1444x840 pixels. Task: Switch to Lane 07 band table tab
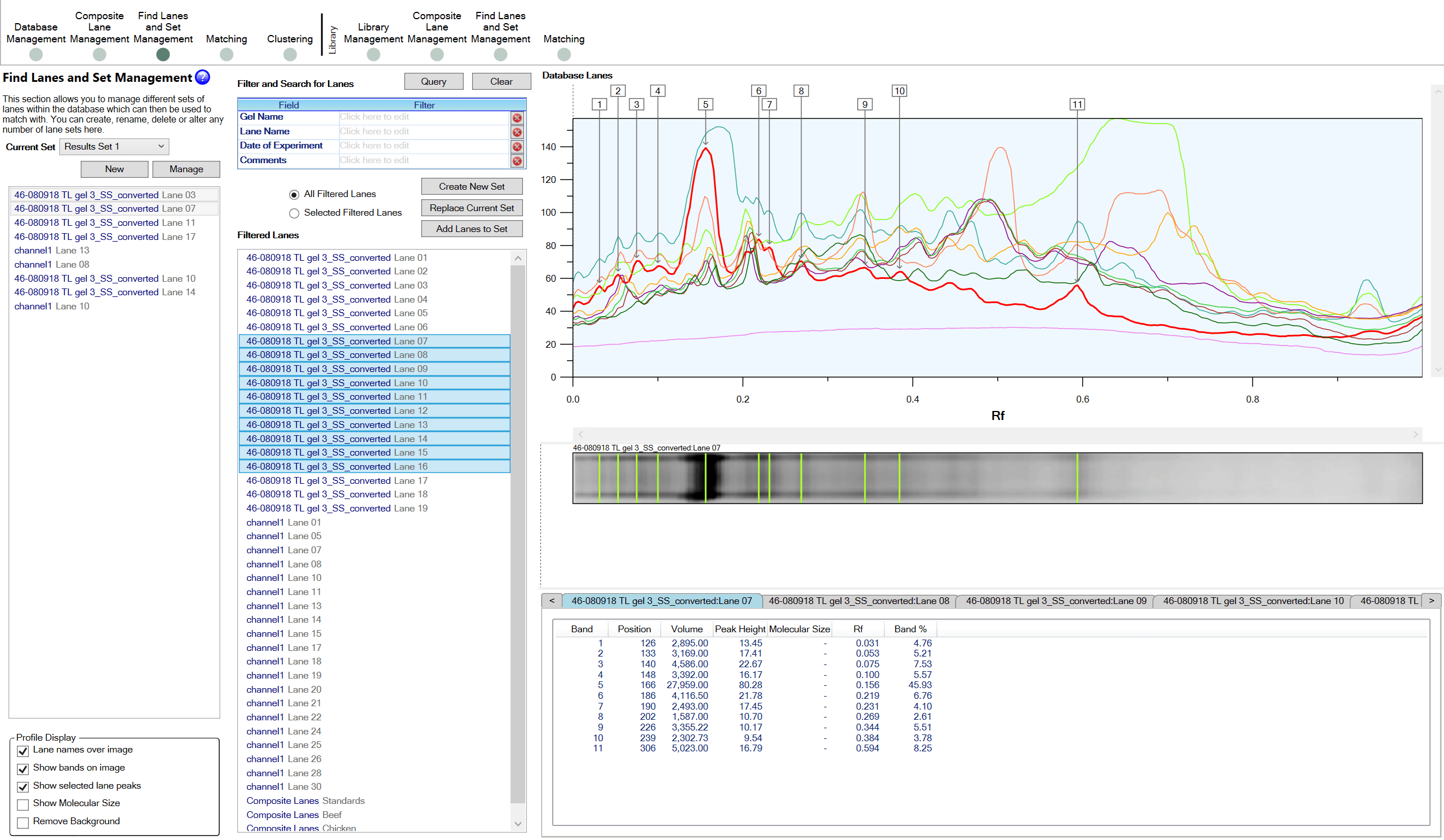[x=661, y=601]
